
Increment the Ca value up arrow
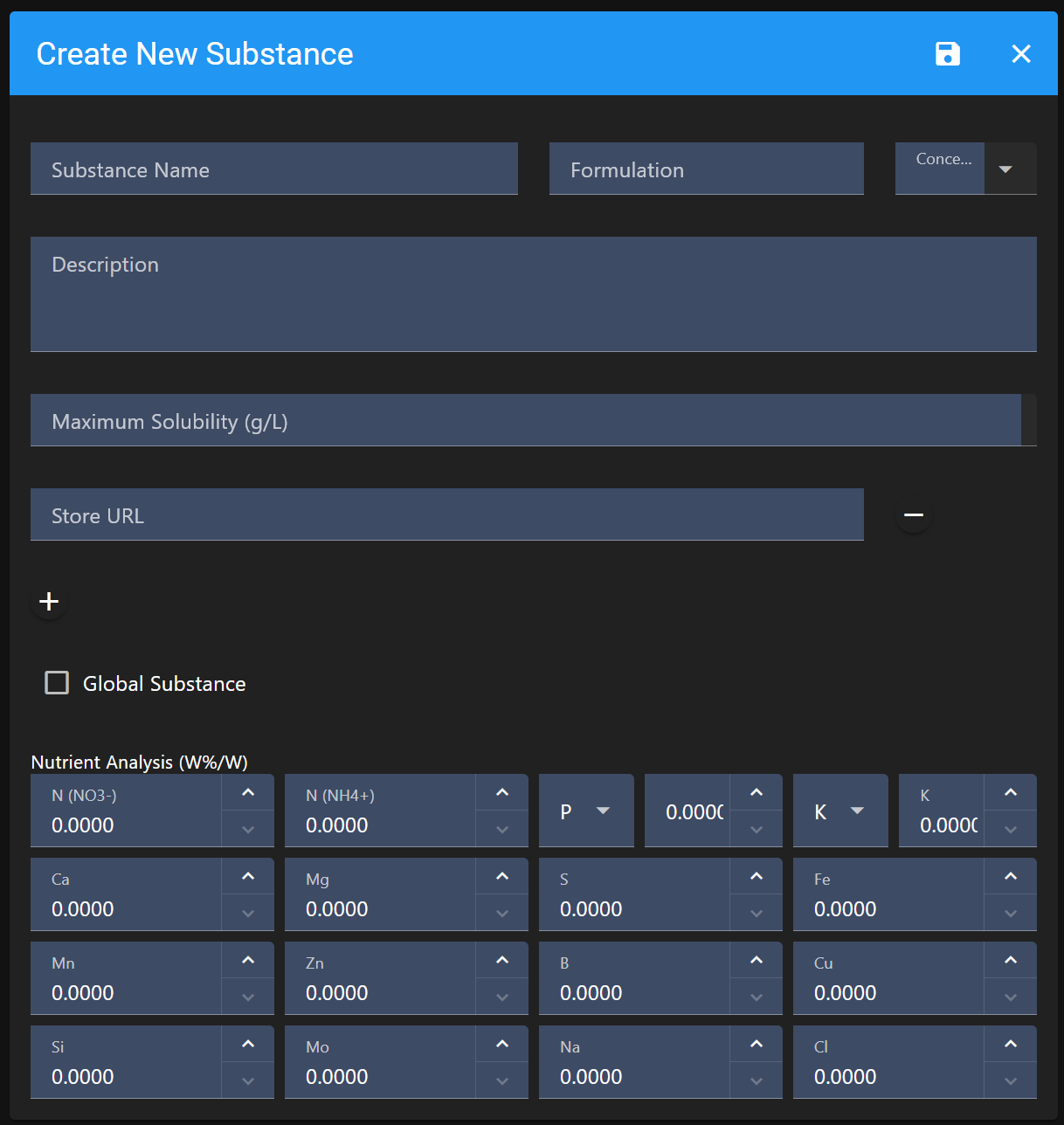coord(248,877)
